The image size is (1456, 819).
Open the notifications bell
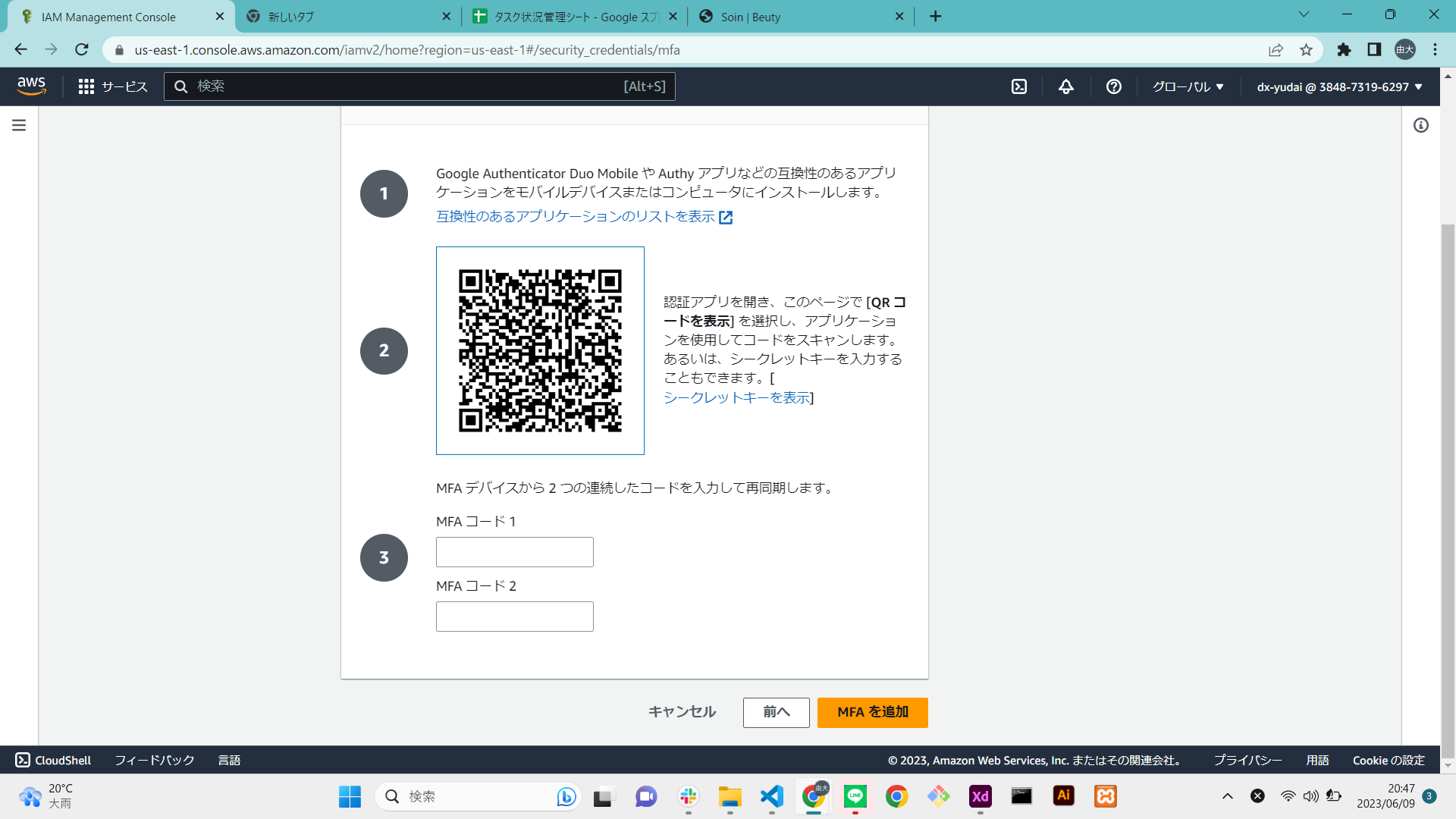pyautogui.click(x=1066, y=86)
